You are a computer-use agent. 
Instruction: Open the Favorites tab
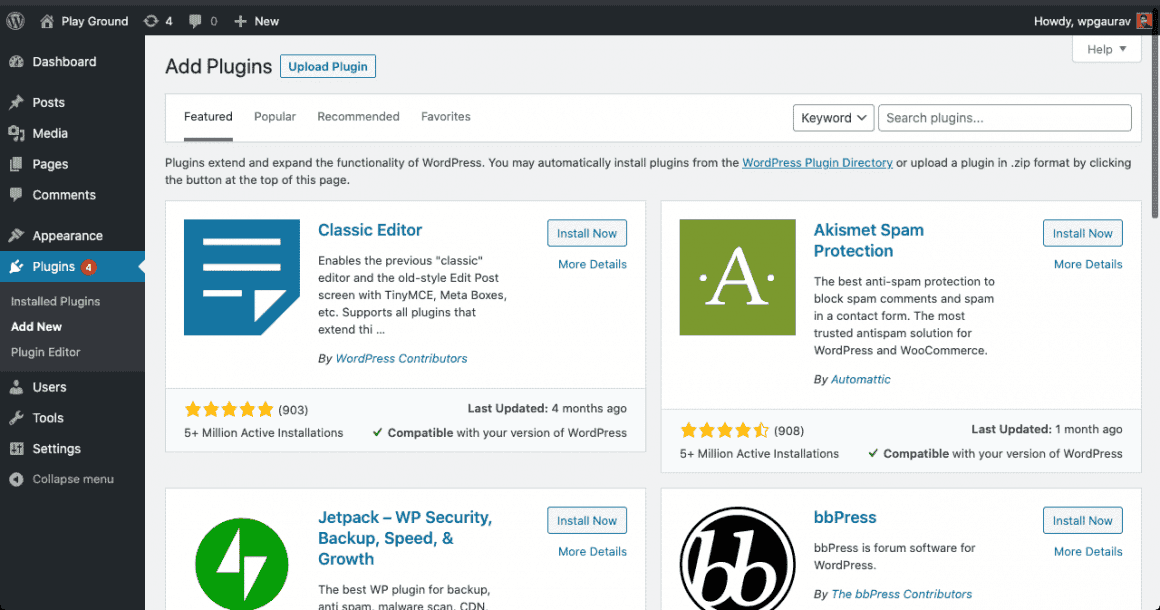445,116
